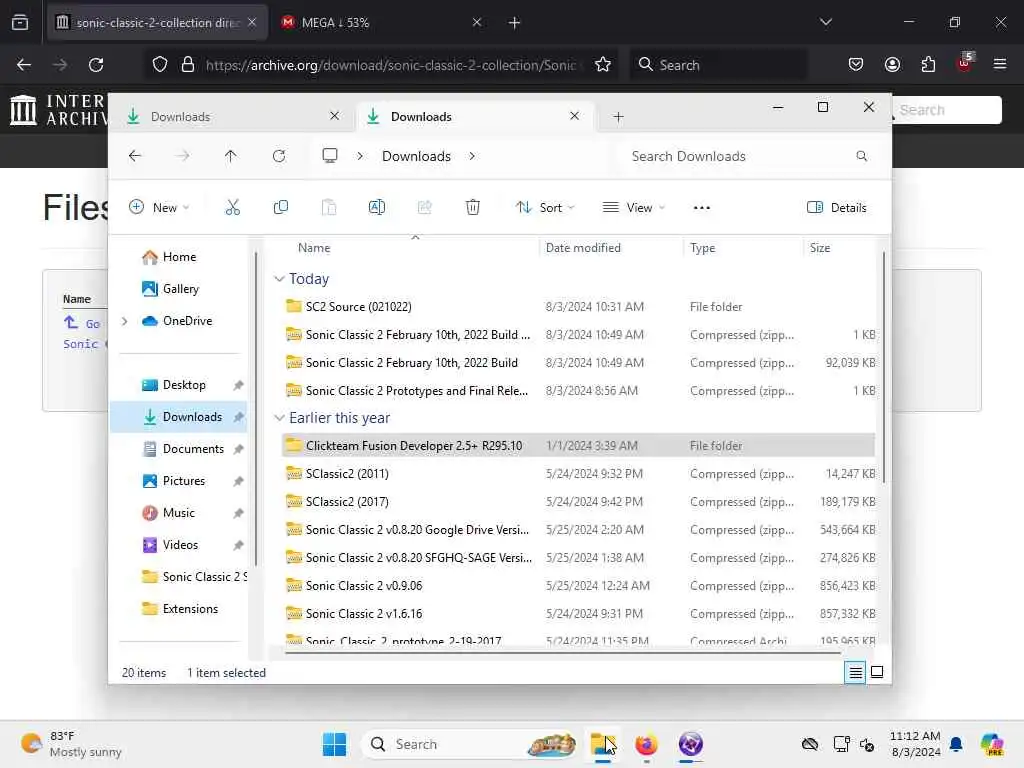This screenshot has width=1024, height=768.
Task: Switch to large thumbnails view icon in status bar
Action: (877, 672)
